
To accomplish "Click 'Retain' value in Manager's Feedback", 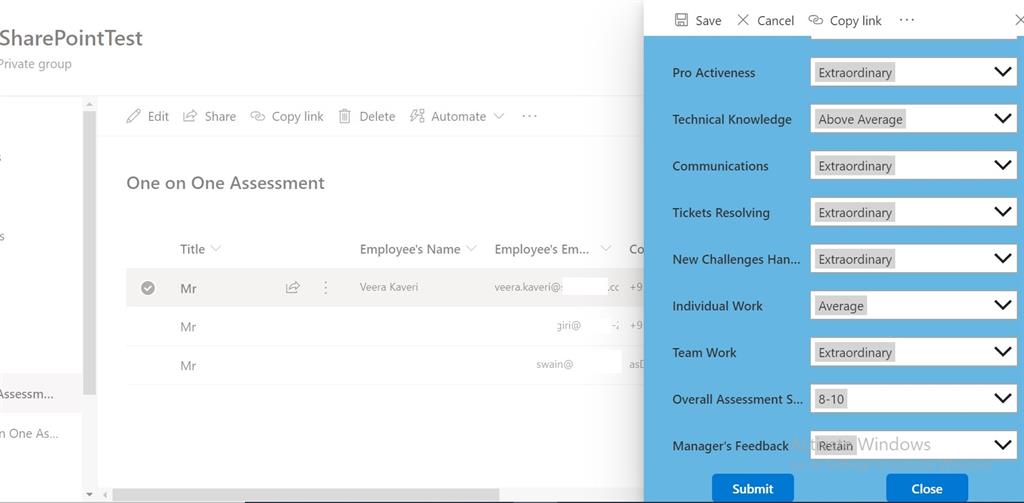I will [836, 446].
